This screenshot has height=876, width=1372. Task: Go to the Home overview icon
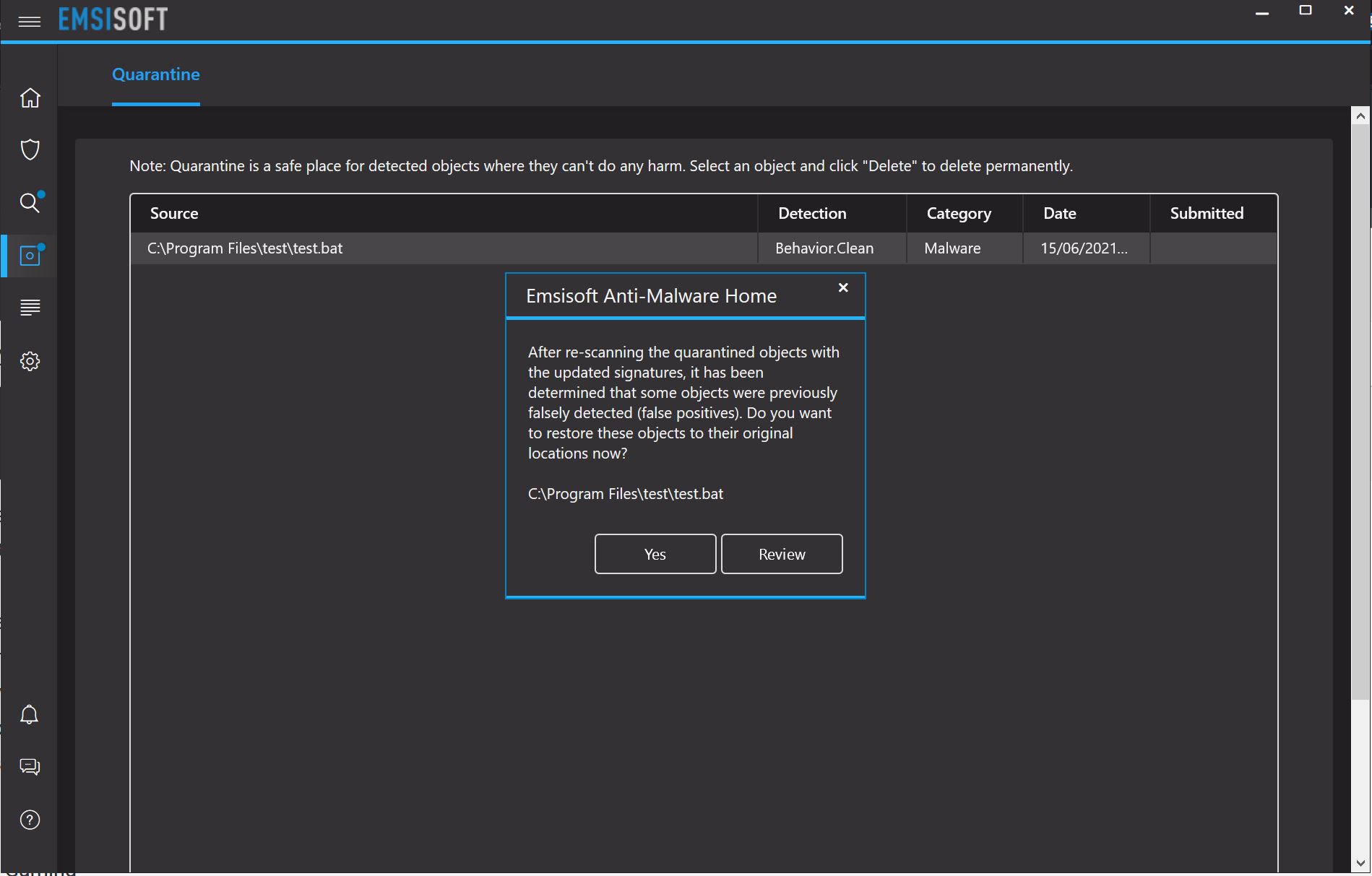[30, 97]
